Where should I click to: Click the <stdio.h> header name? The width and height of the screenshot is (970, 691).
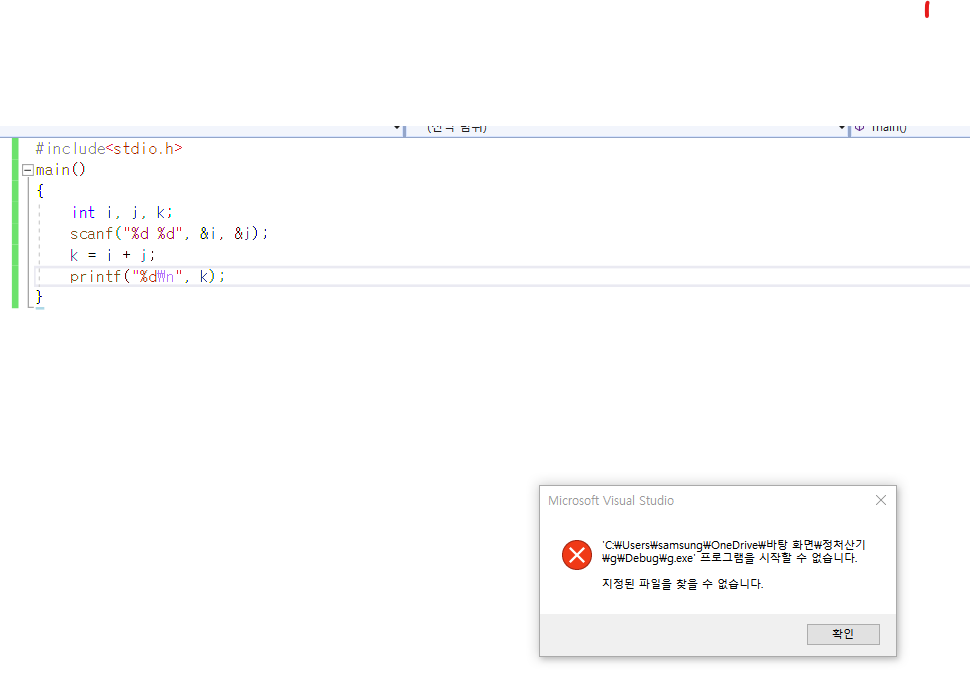click(144, 148)
